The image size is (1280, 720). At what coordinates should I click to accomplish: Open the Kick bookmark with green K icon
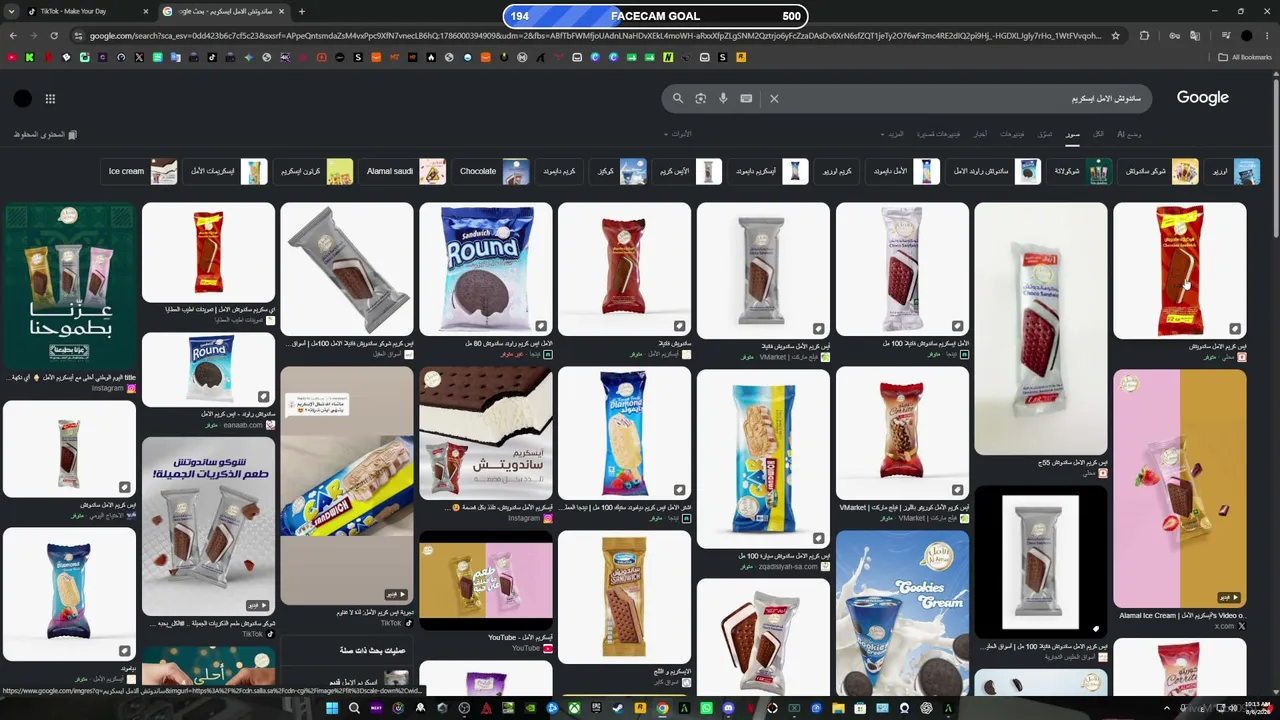[30, 57]
